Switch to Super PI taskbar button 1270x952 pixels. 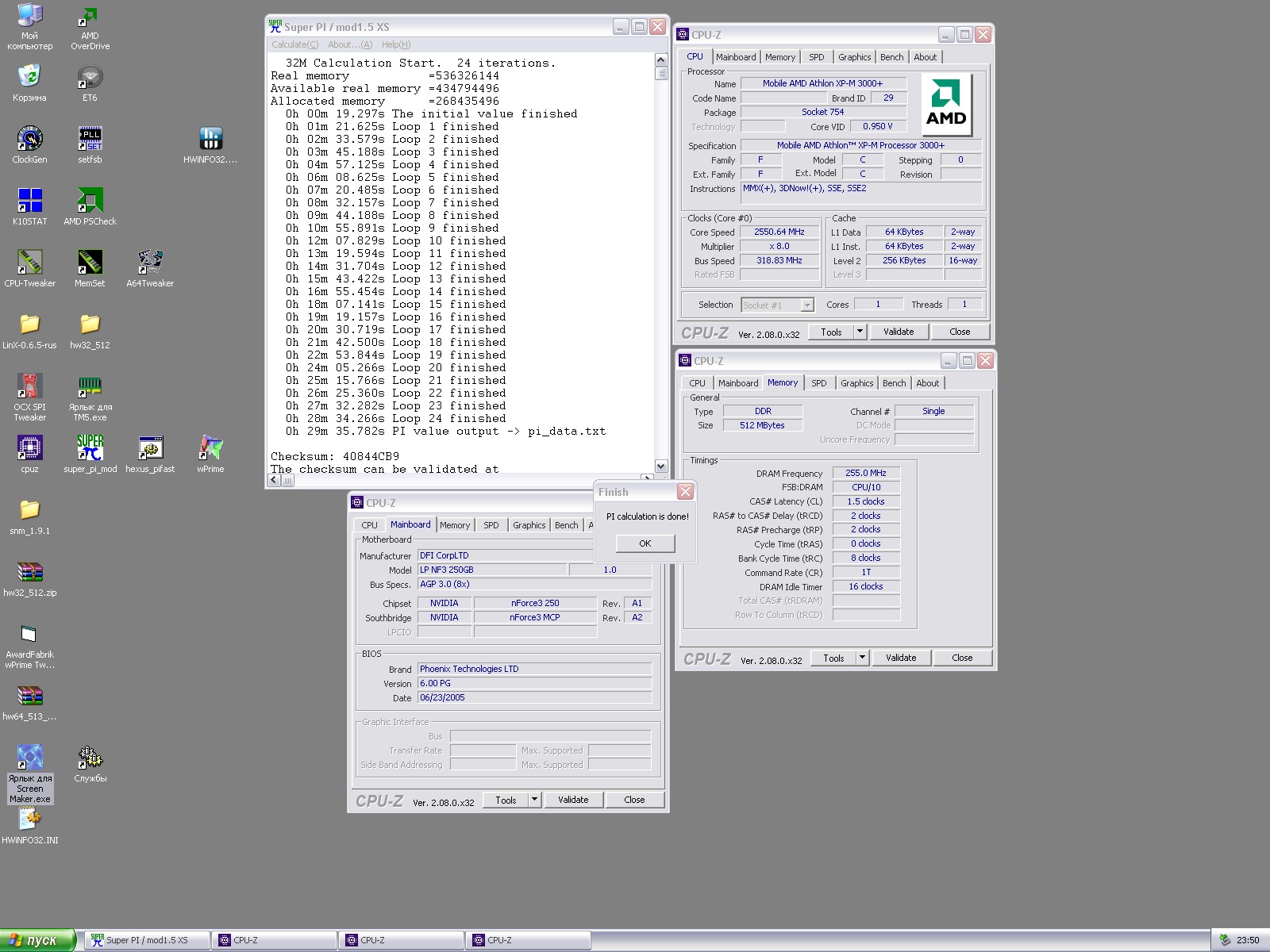[148, 940]
